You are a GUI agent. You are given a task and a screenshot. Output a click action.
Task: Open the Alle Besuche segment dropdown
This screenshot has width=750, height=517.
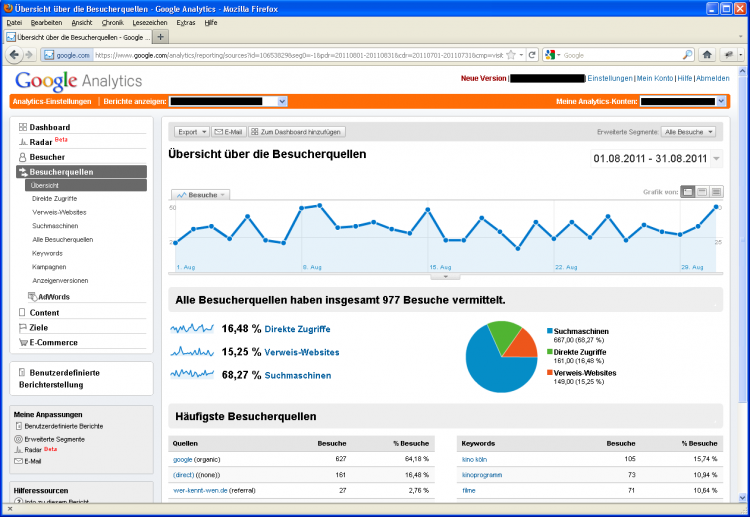[690, 131]
